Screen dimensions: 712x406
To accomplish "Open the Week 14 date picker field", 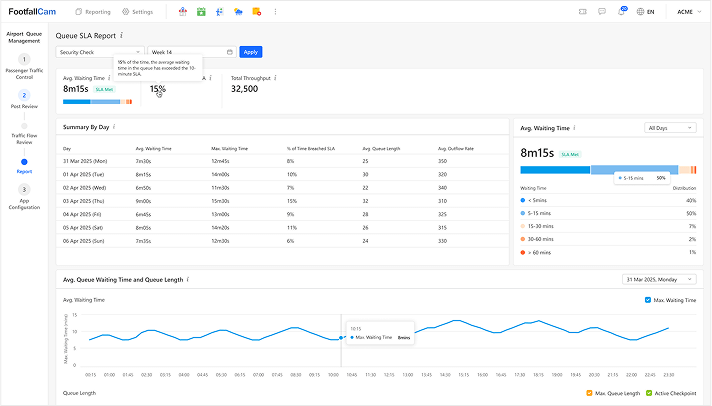I will pyautogui.click(x=192, y=52).
